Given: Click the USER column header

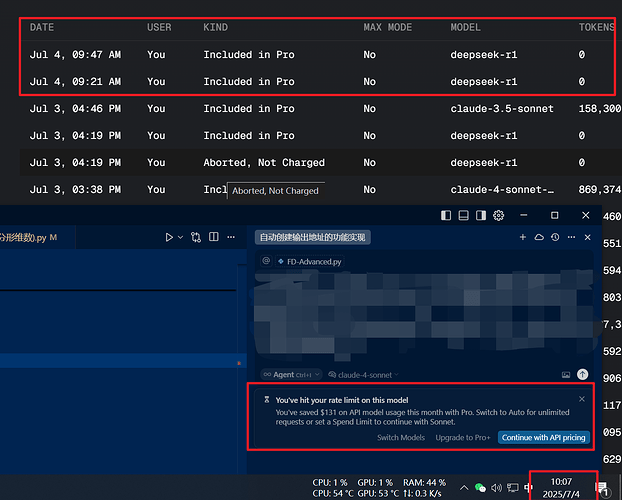Looking at the screenshot, I should pos(159,27).
